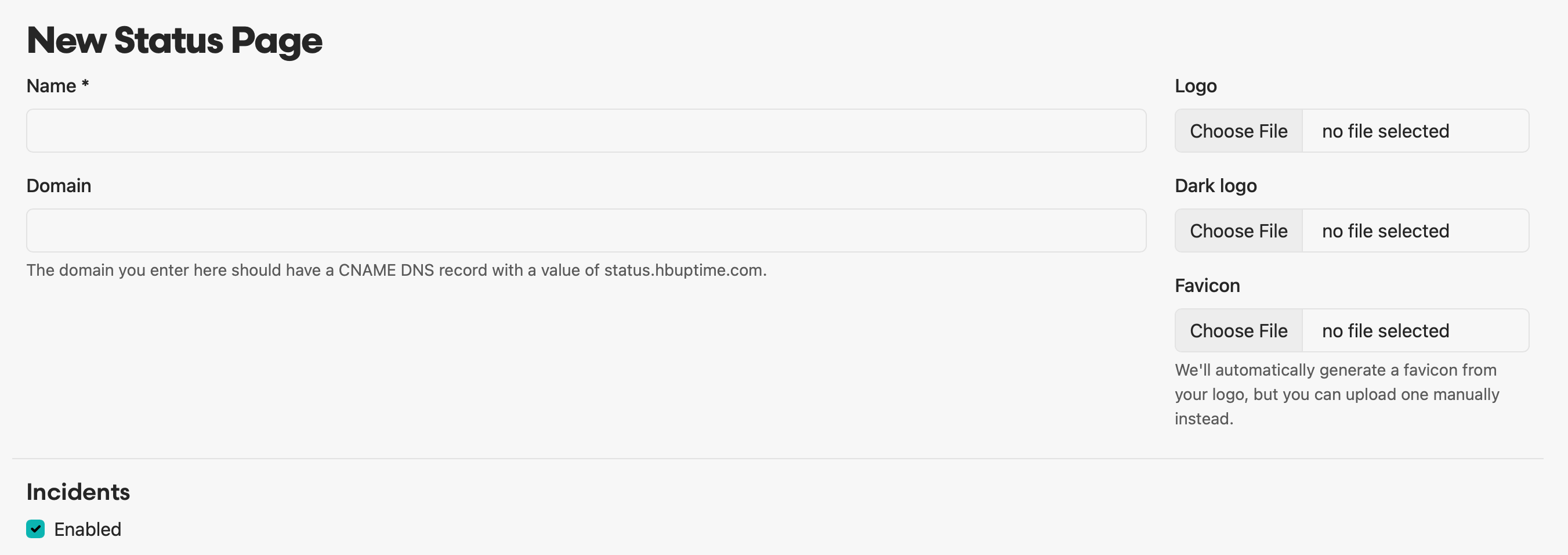The width and height of the screenshot is (1568, 555).
Task: Click the Incidents section heading
Action: pyautogui.click(x=78, y=492)
